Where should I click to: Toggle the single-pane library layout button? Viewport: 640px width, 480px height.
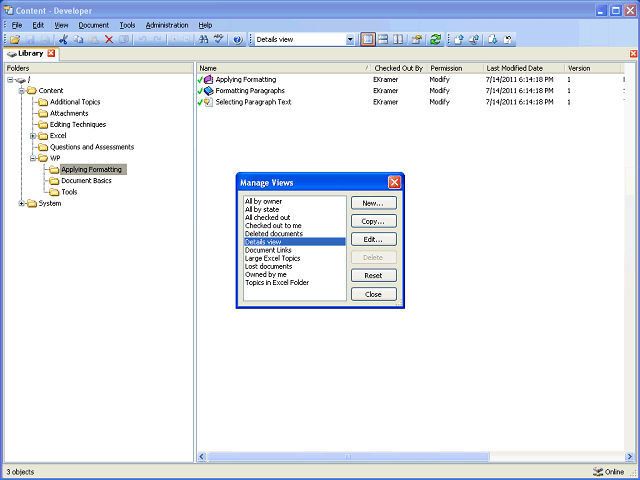pos(368,40)
